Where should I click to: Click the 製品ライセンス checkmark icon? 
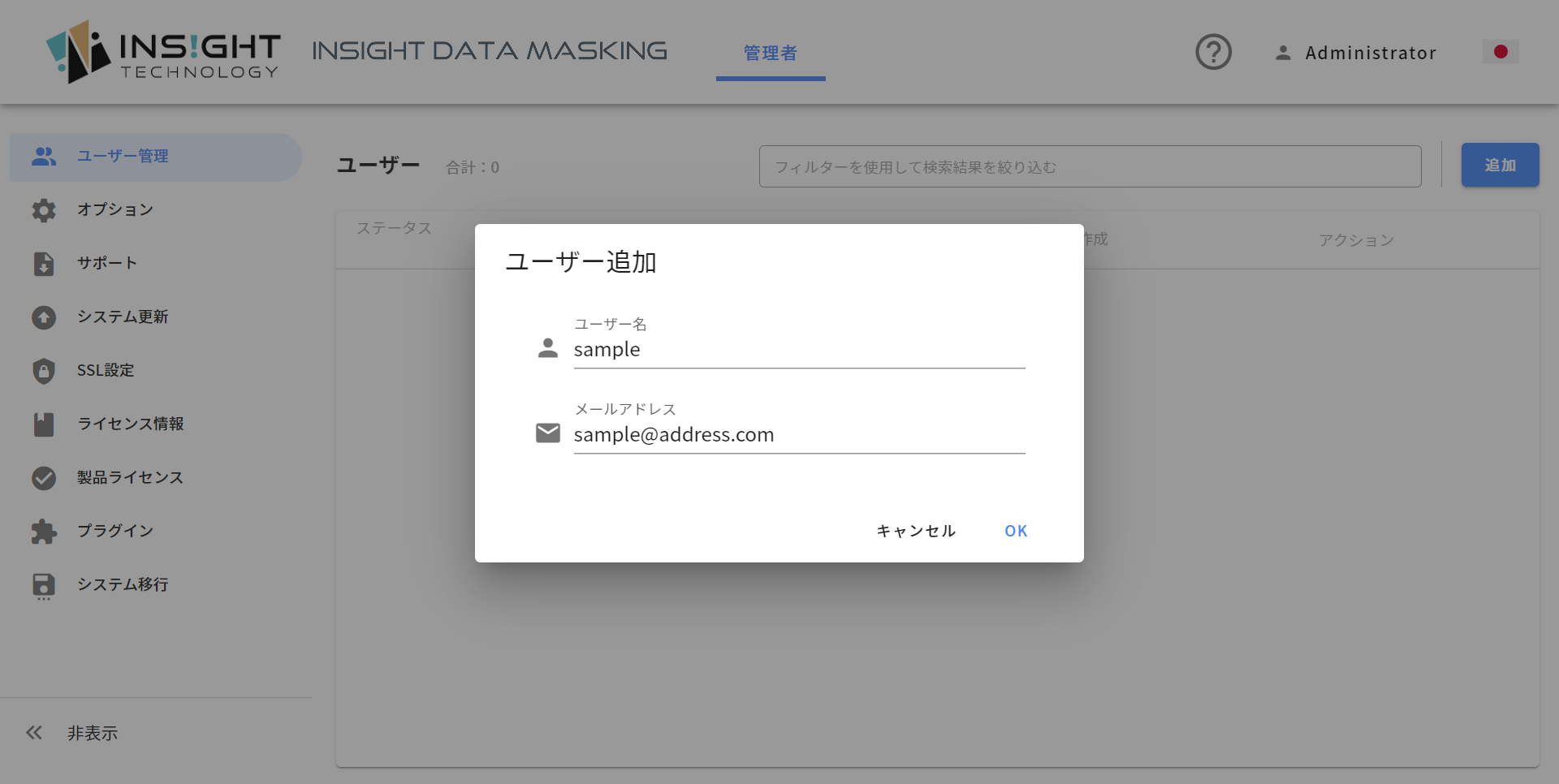[x=44, y=478]
